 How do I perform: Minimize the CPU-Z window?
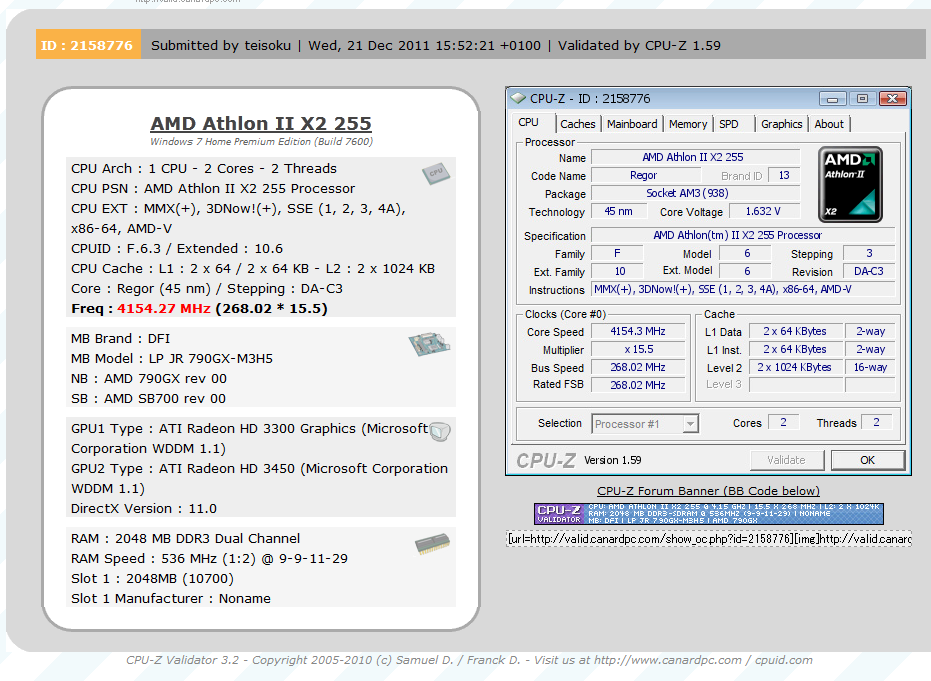(x=832, y=99)
